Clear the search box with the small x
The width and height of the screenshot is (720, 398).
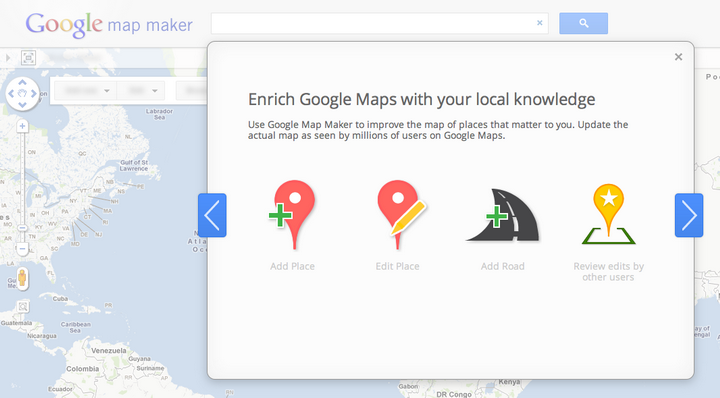click(540, 22)
